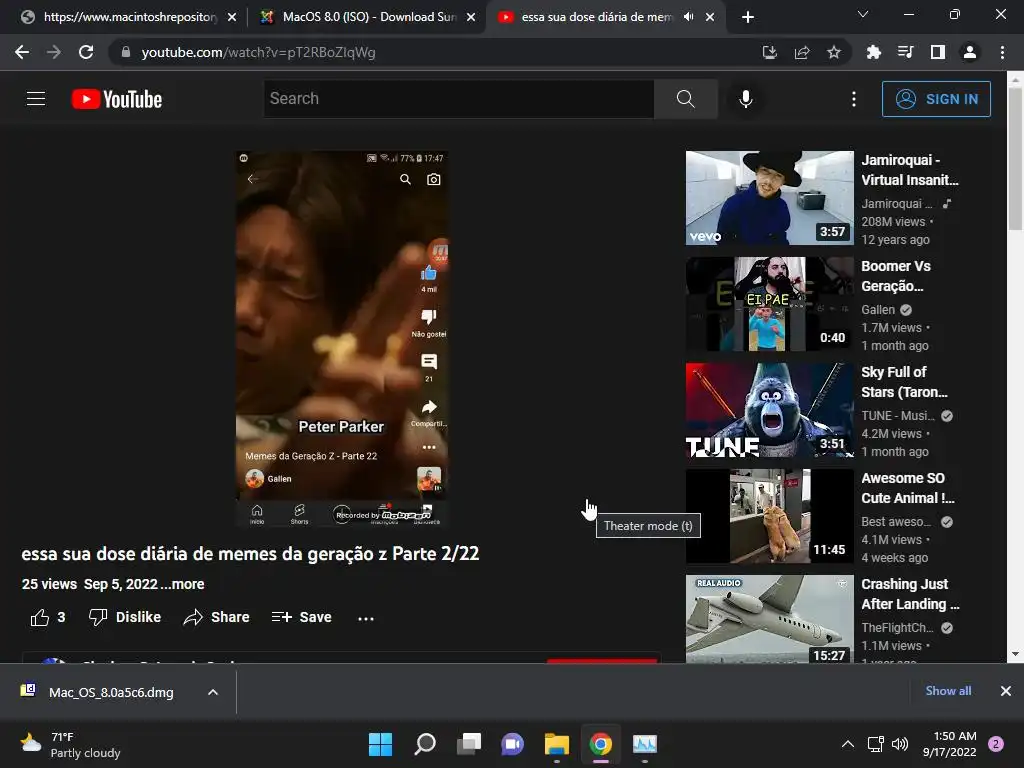Close the macintoshrepository tab
The image size is (1024, 768).
point(232,17)
